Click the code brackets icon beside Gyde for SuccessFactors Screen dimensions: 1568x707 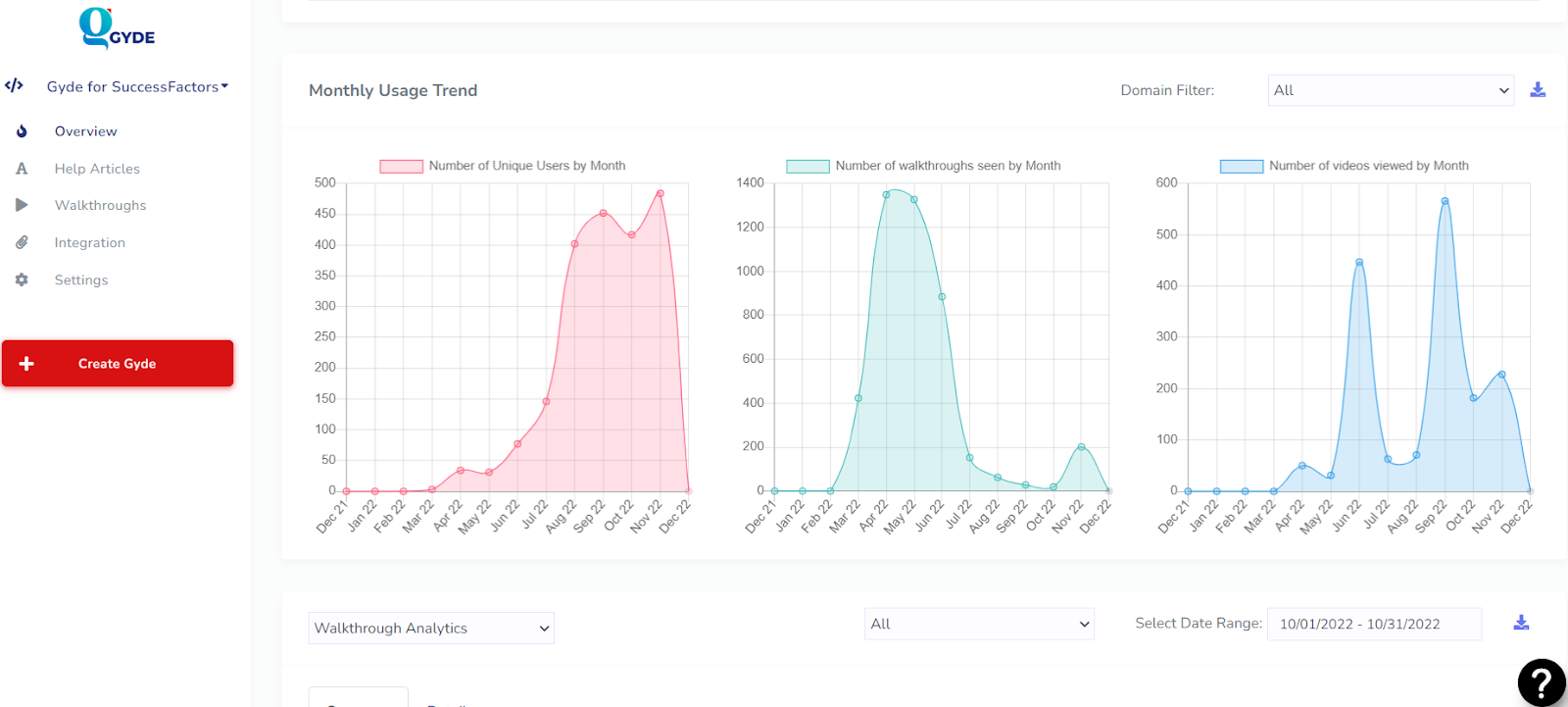14,85
